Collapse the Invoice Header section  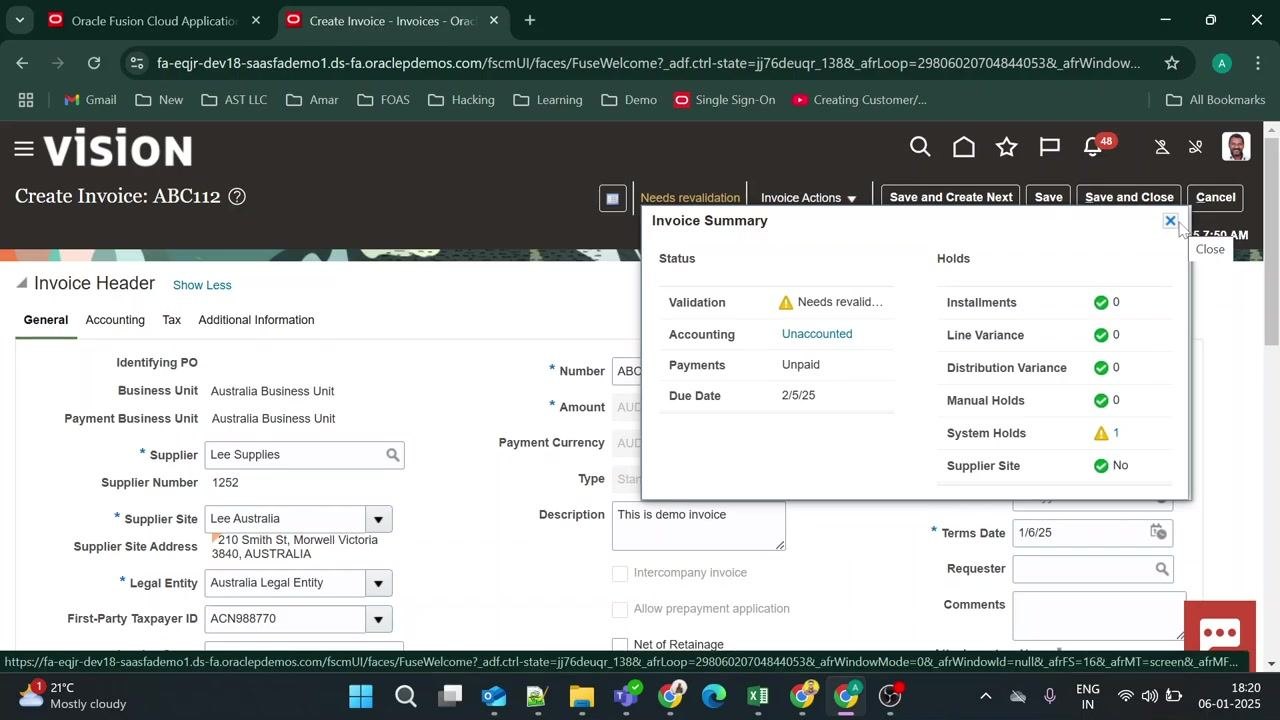tap(22, 284)
